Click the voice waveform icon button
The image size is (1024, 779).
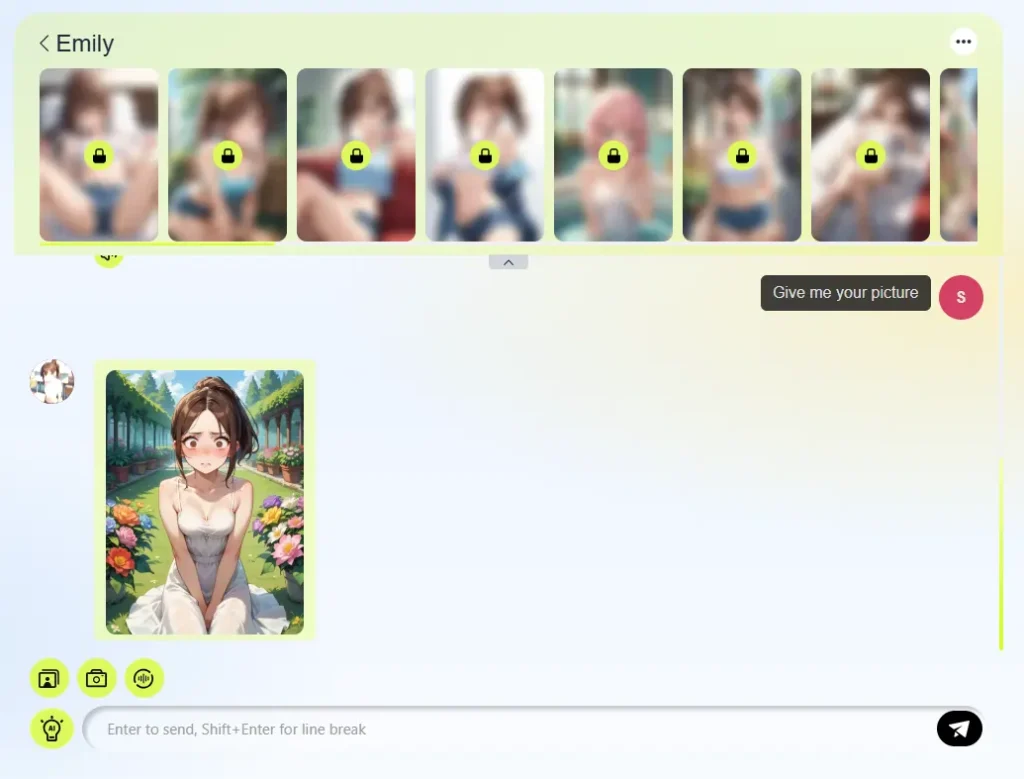144,678
